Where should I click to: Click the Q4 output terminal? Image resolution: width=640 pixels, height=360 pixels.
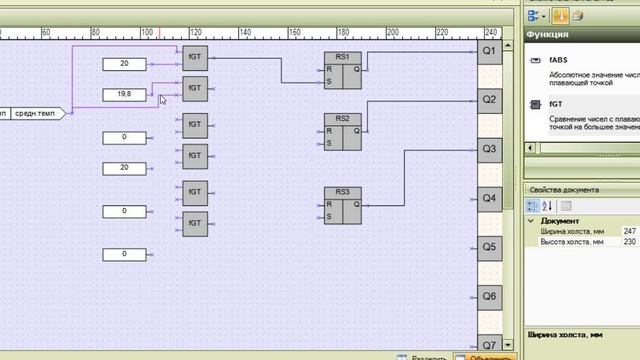coord(489,199)
